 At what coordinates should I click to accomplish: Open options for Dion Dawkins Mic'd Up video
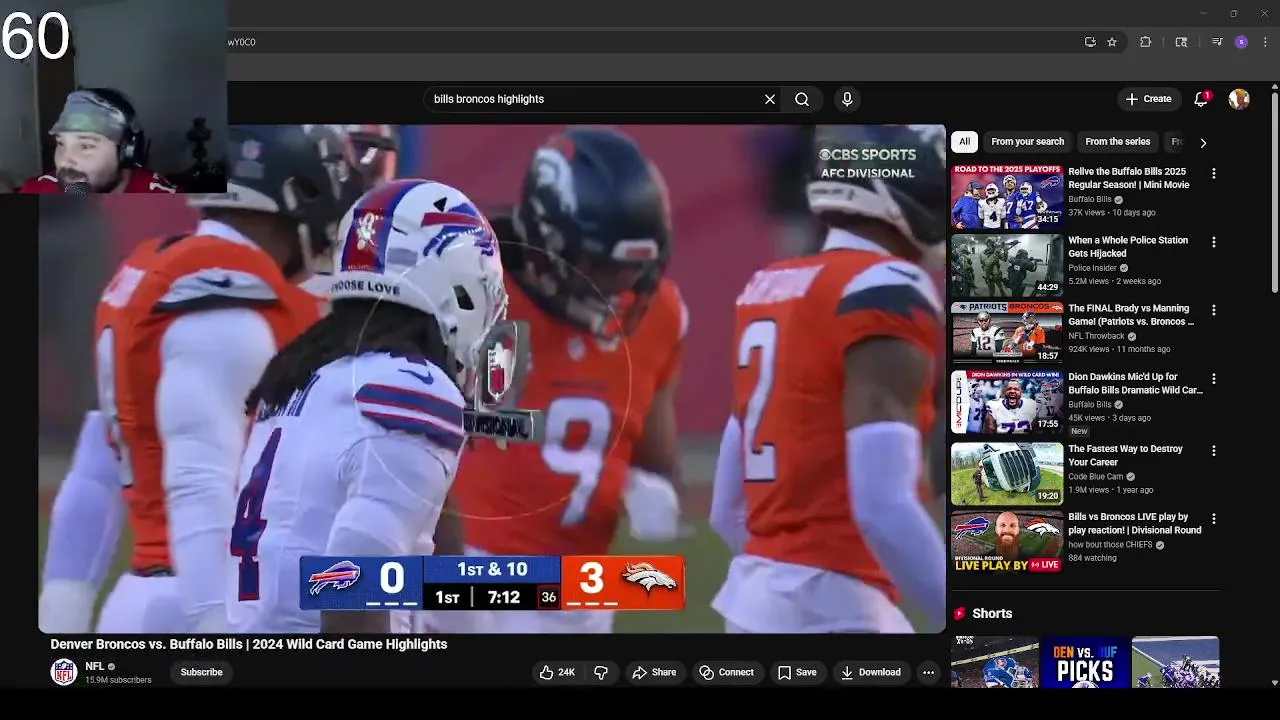point(1214,379)
